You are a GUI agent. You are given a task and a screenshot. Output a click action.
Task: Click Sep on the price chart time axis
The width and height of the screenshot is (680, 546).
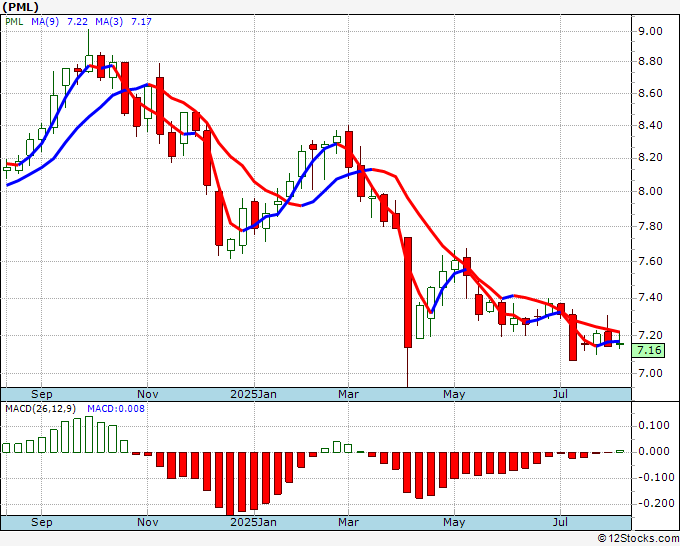[x=42, y=394]
